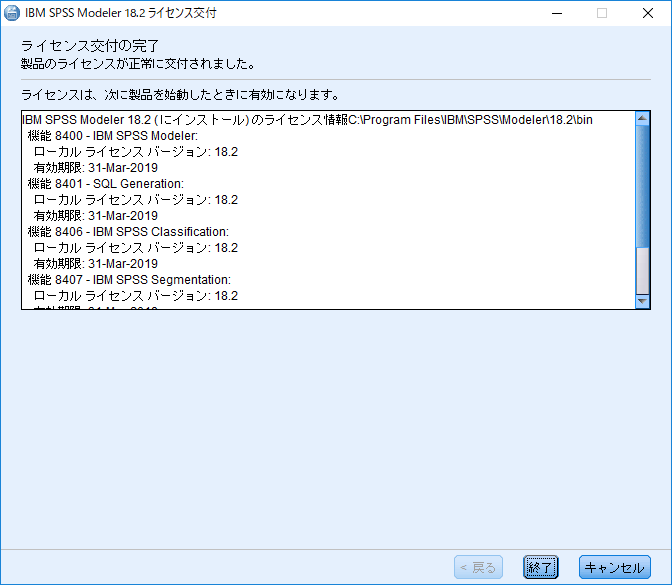Click ローカル ライセンス バージョン under Segmentation
The width and height of the screenshot is (672, 585).
coord(135,296)
